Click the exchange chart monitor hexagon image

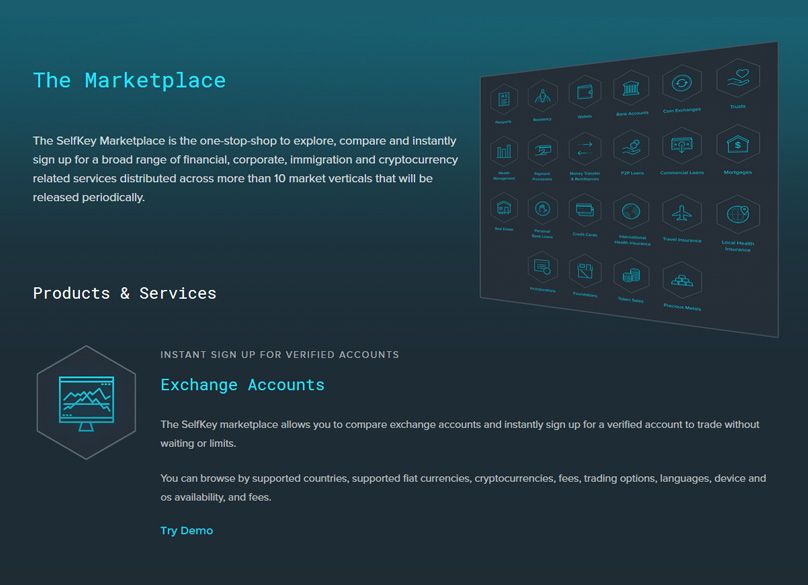[87, 402]
